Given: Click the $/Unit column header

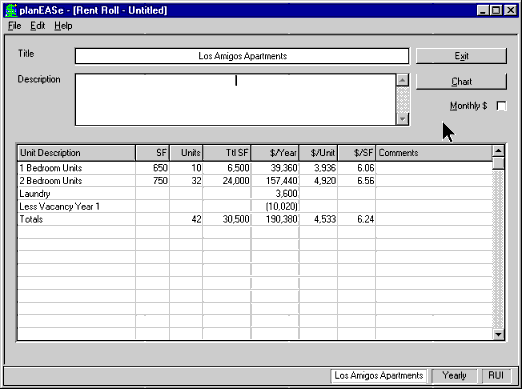Looking at the screenshot, I should [x=318, y=153].
